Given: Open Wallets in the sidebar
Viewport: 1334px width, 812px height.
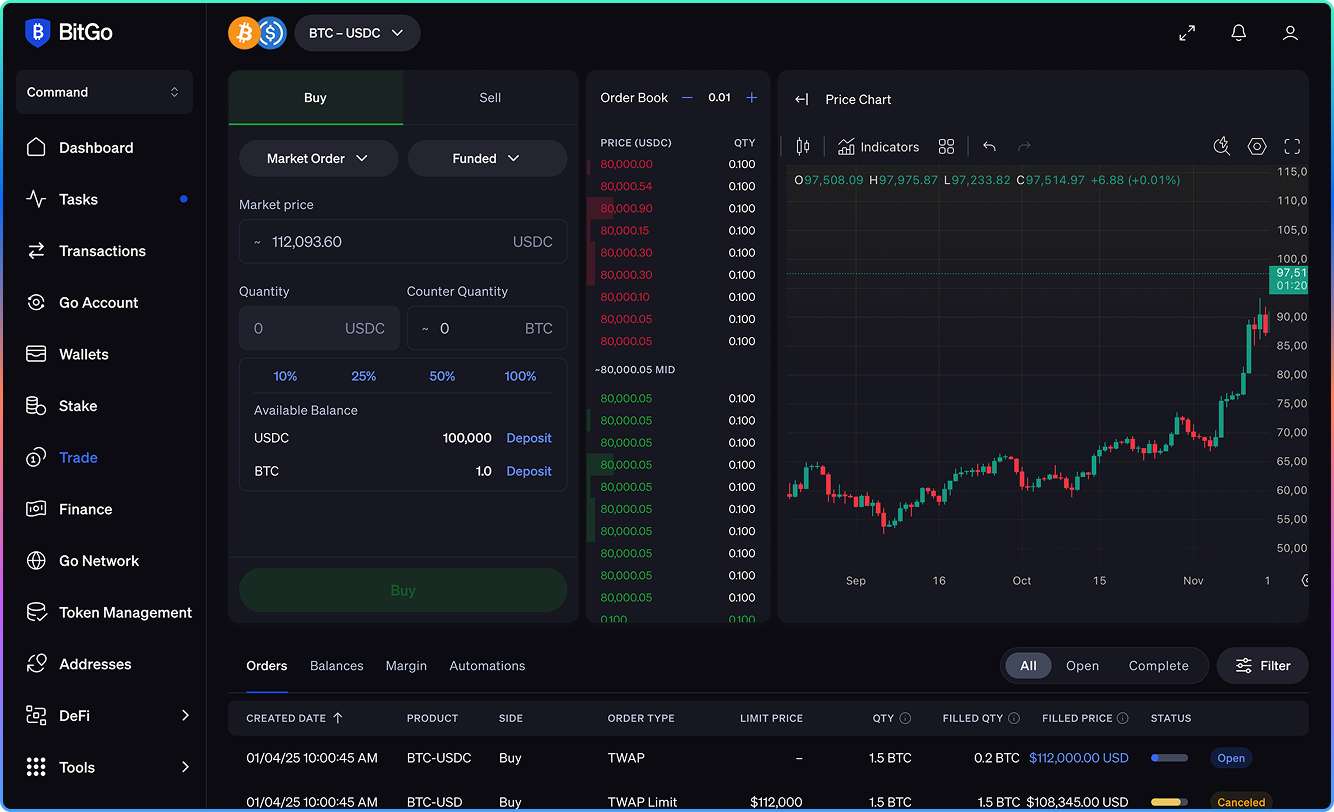Looking at the screenshot, I should (x=84, y=354).
